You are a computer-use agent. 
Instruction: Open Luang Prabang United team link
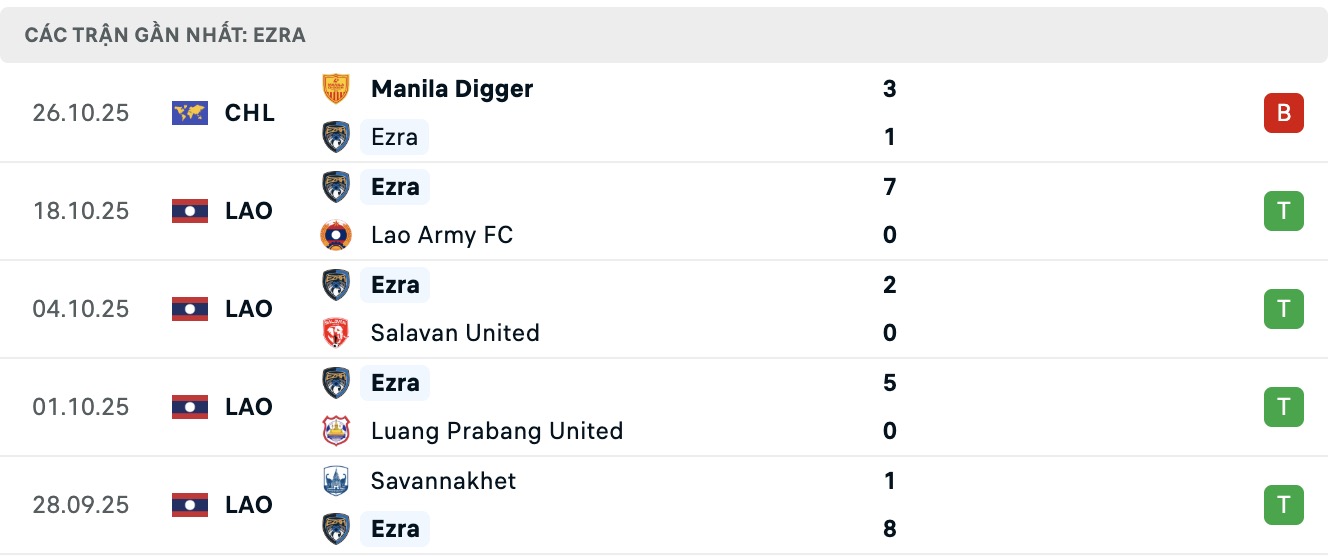click(496, 431)
